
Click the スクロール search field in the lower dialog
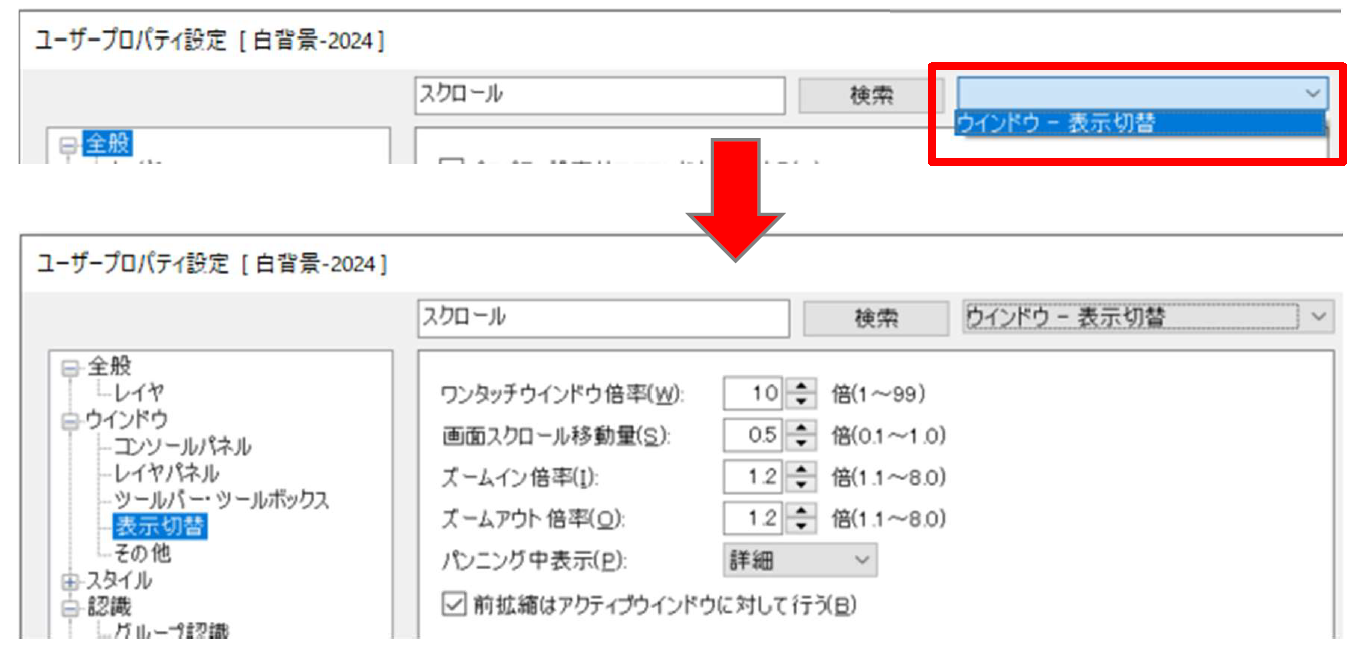[x=604, y=317]
